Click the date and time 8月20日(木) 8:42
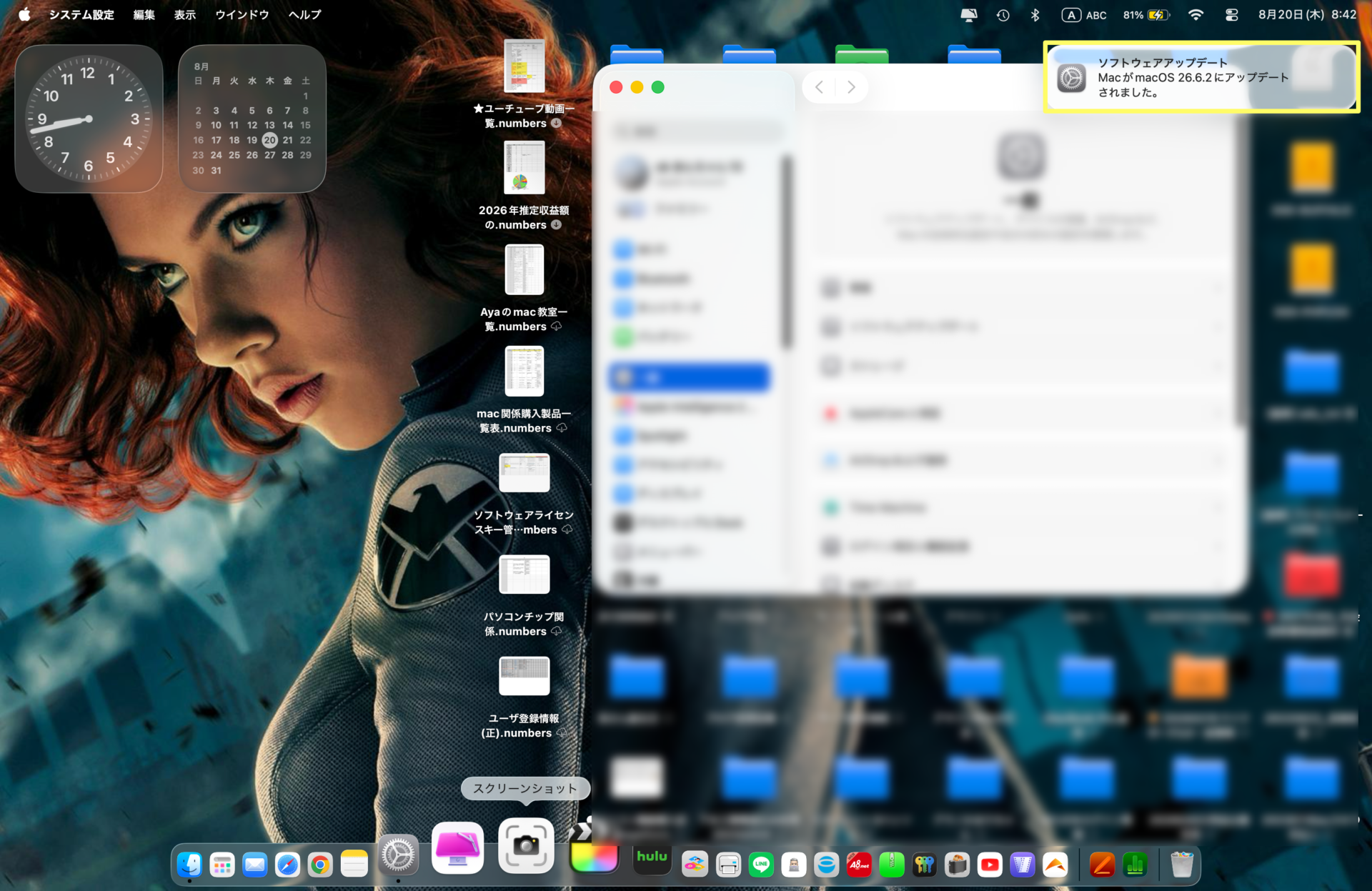Image resolution: width=1372 pixels, height=891 pixels. (1308, 14)
